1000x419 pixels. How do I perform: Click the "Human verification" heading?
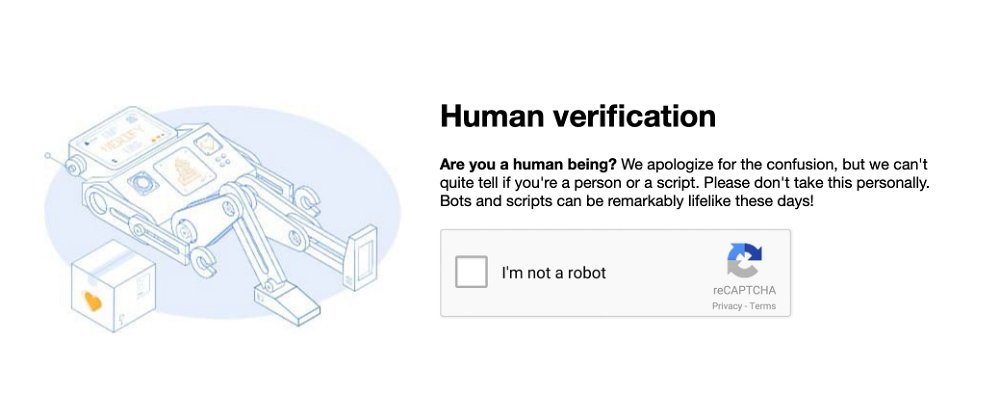[578, 116]
